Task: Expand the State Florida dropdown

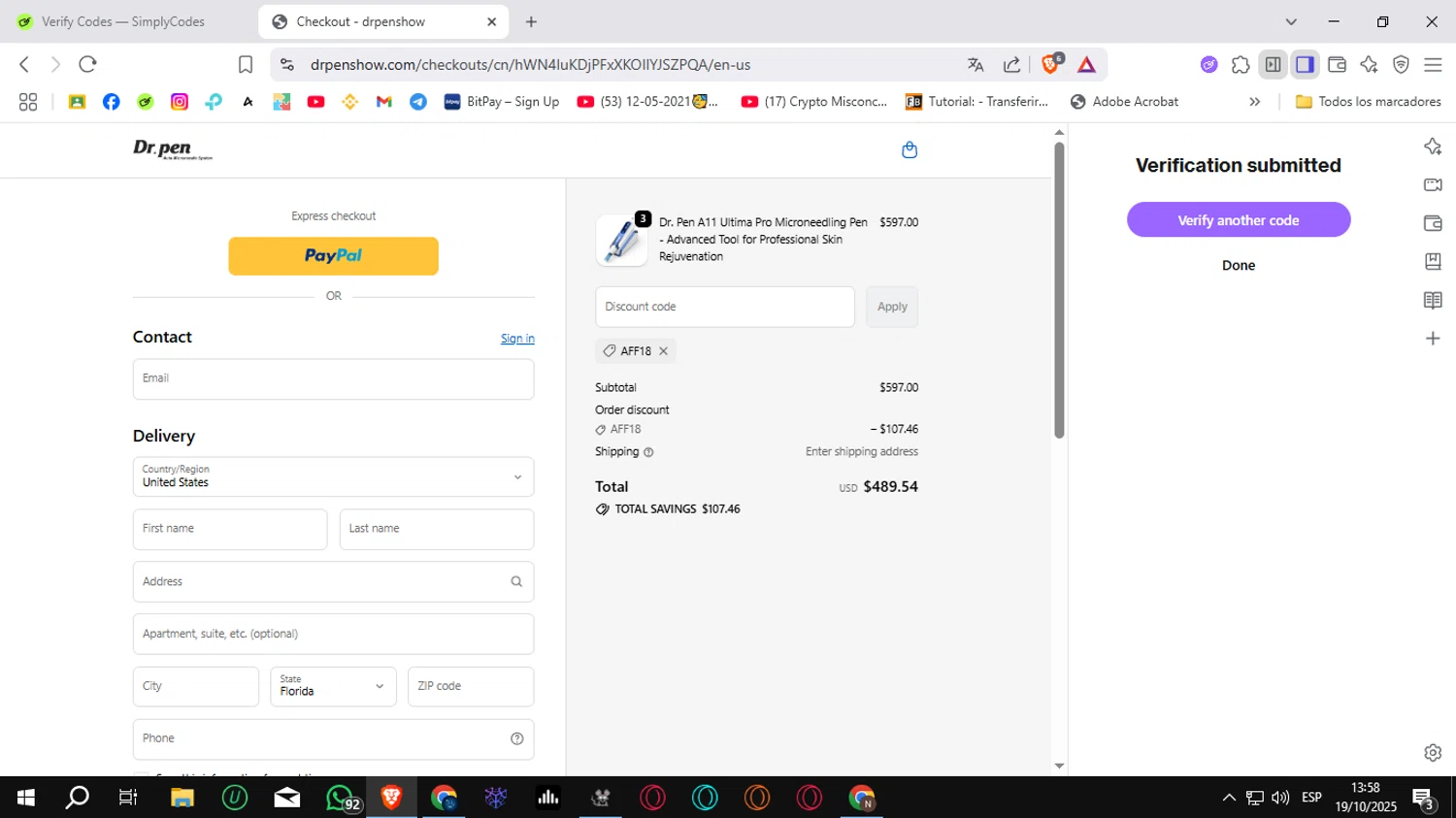Action: 333,686
